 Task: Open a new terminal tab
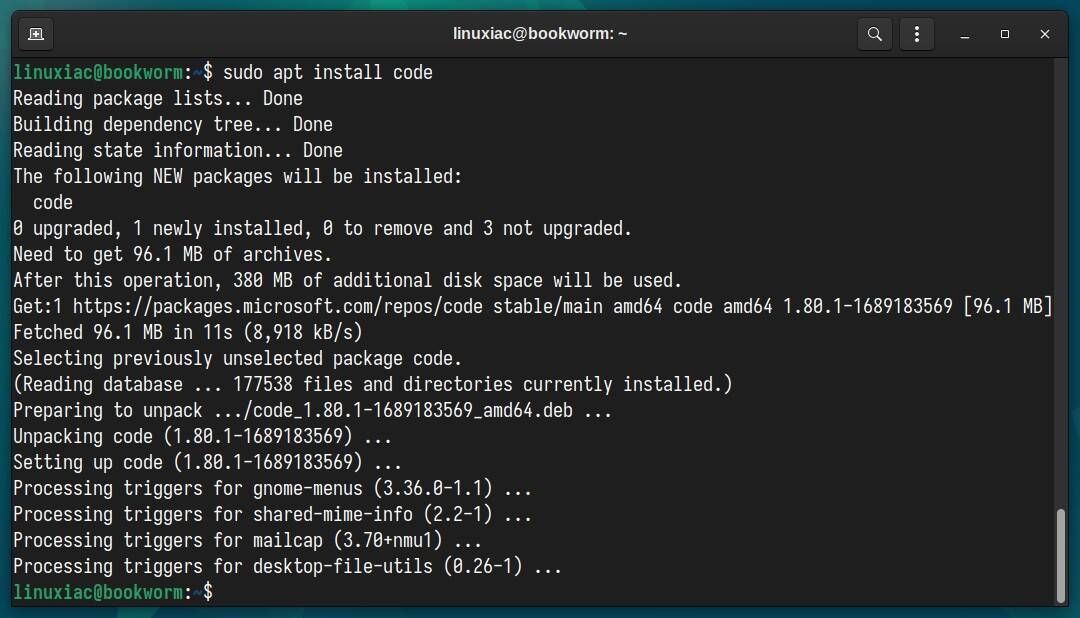point(36,33)
